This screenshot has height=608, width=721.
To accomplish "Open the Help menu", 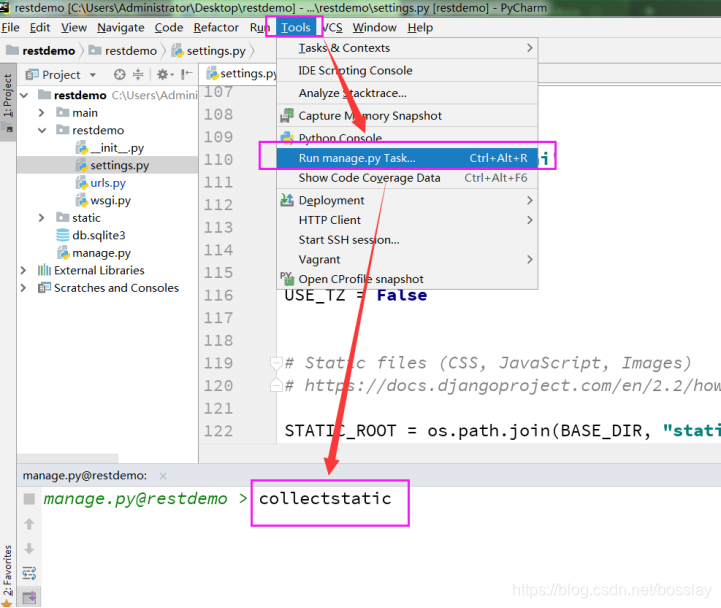I will click(420, 28).
